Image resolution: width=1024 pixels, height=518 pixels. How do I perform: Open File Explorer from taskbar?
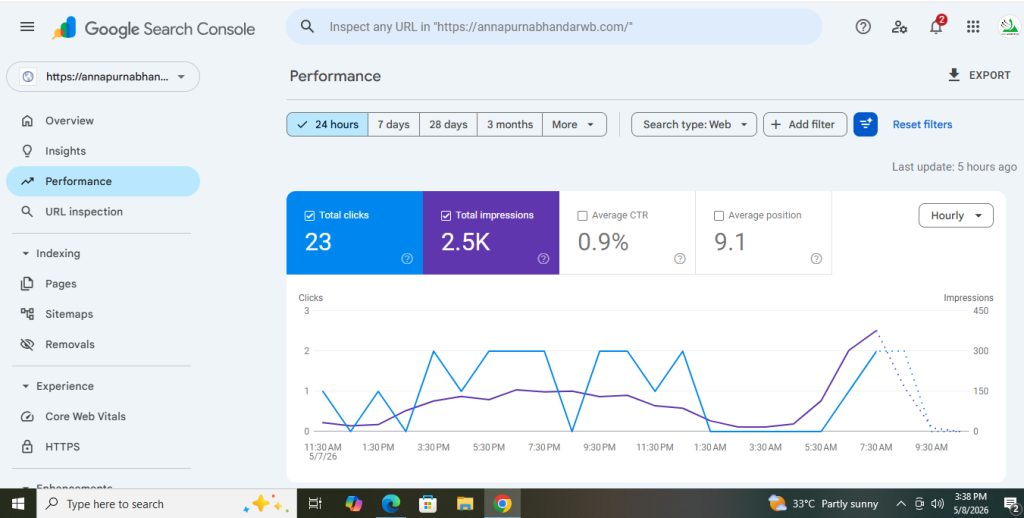pyautogui.click(x=465, y=504)
